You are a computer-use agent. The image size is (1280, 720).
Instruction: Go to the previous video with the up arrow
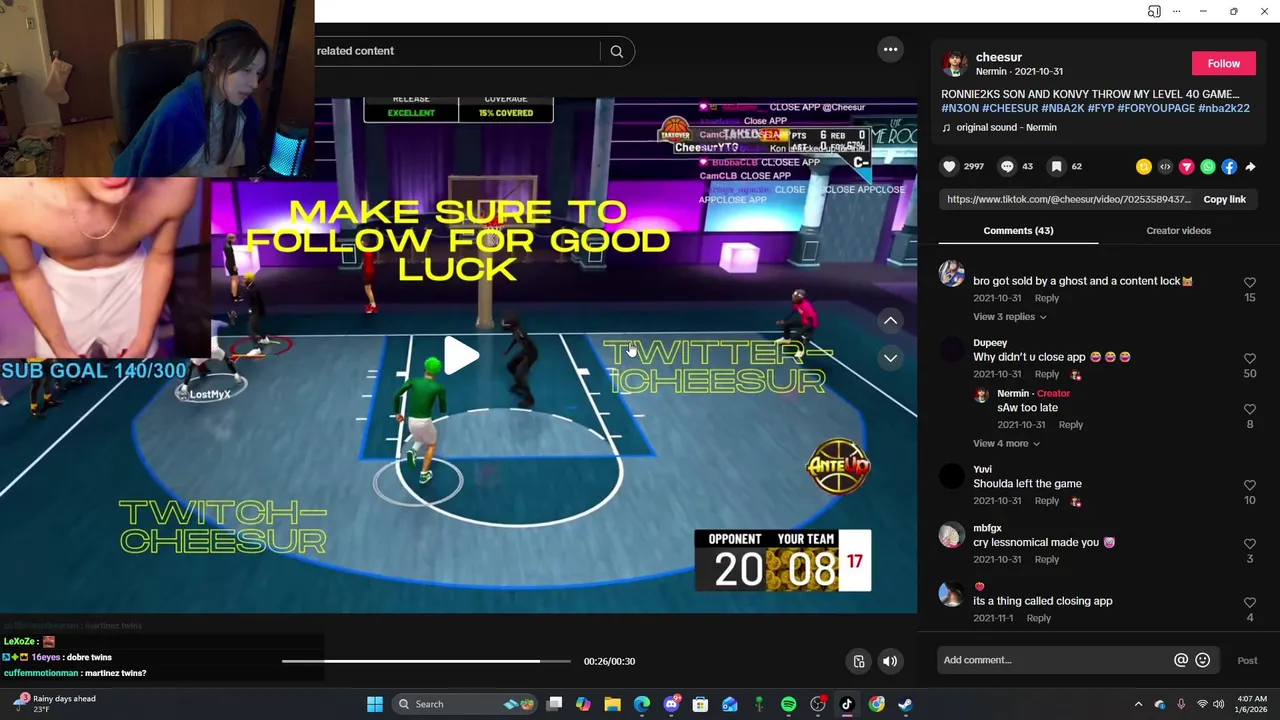coord(890,320)
